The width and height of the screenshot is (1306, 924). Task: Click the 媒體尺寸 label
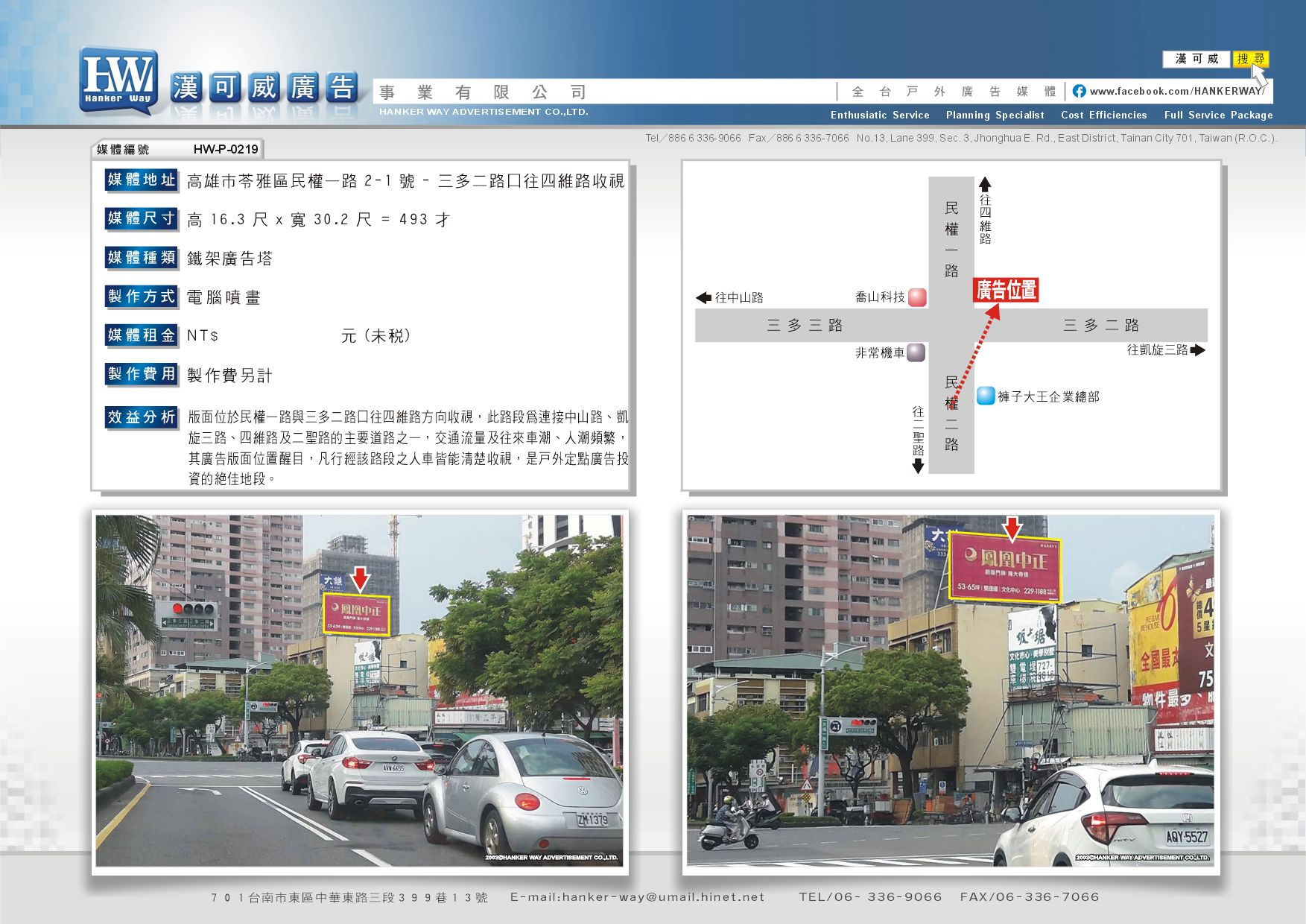(x=142, y=218)
